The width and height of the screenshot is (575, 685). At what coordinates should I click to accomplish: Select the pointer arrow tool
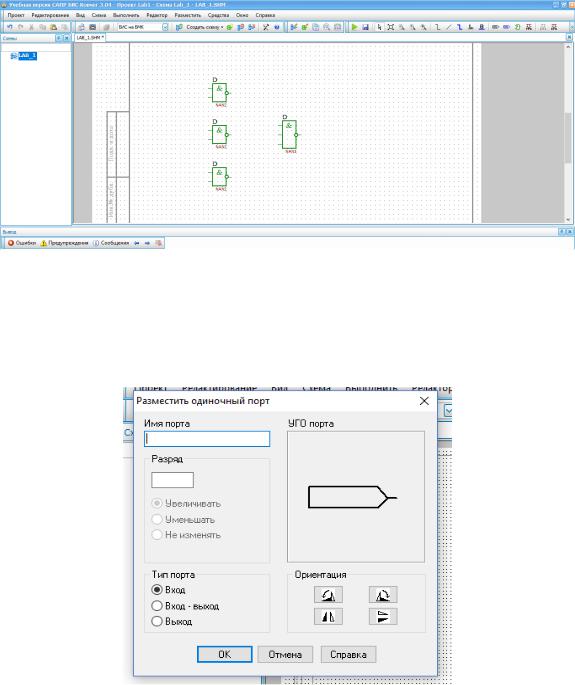click(379, 27)
